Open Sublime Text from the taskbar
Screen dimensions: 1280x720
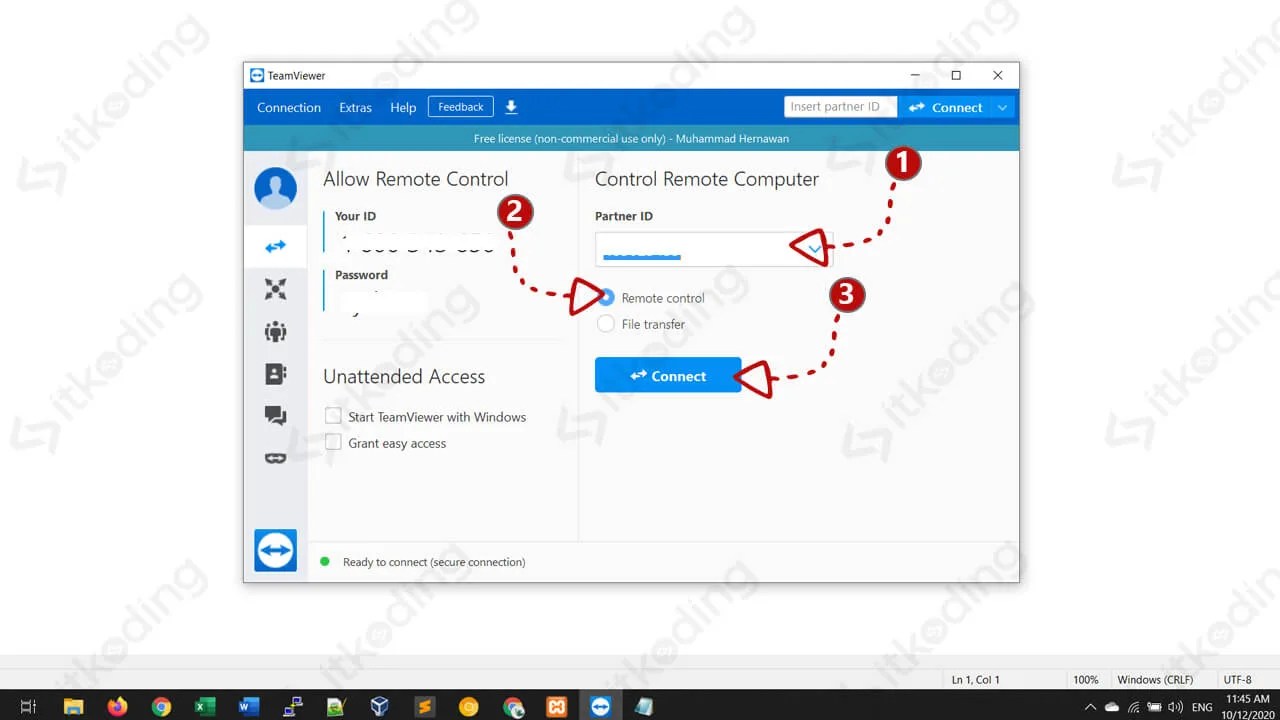424,706
